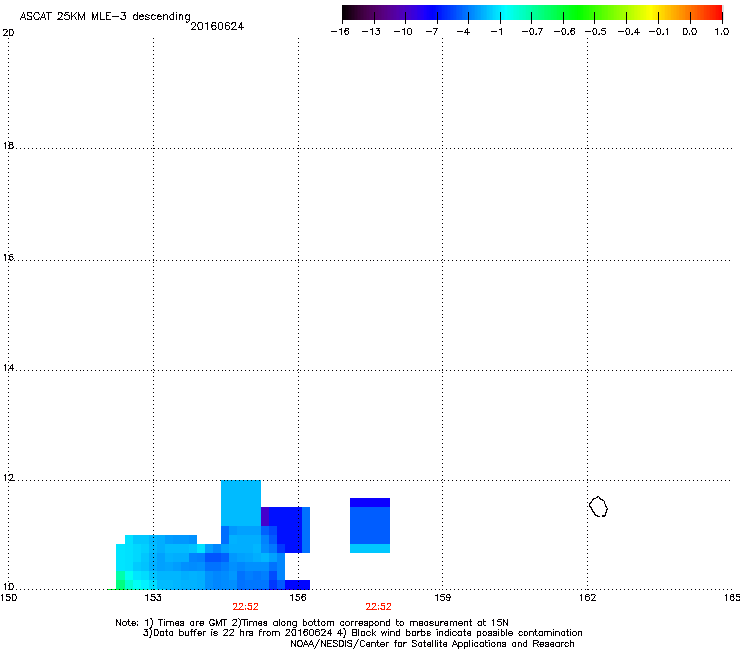Click the green data cell at the swath corner
This screenshot has width=740, height=650.
coord(120,581)
